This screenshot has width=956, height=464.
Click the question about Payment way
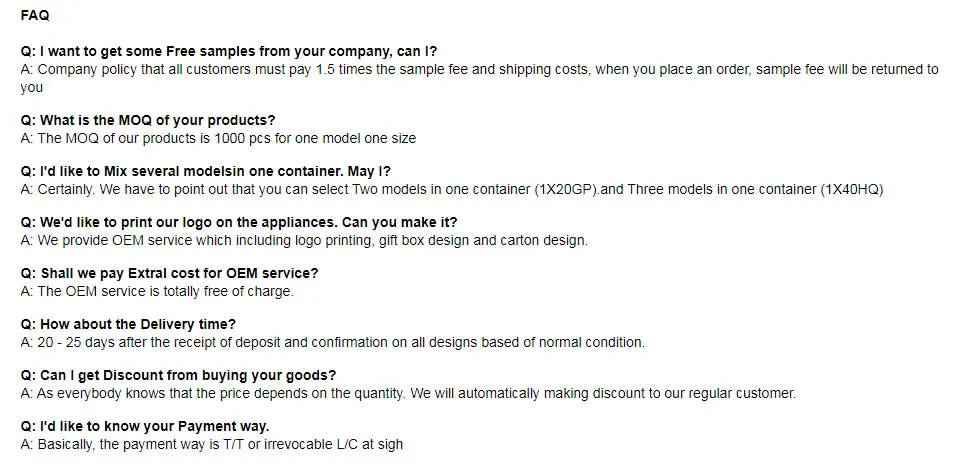click(145, 426)
